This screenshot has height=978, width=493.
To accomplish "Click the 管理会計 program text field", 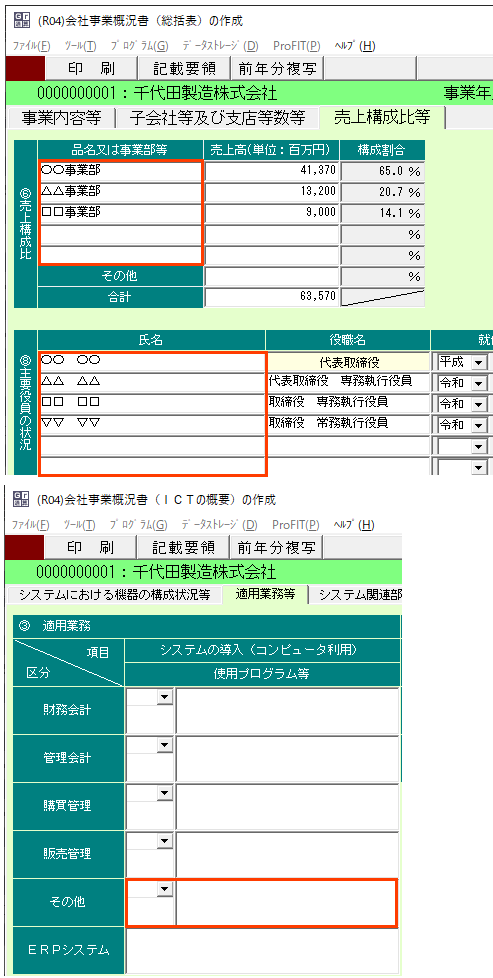I will point(288,758).
